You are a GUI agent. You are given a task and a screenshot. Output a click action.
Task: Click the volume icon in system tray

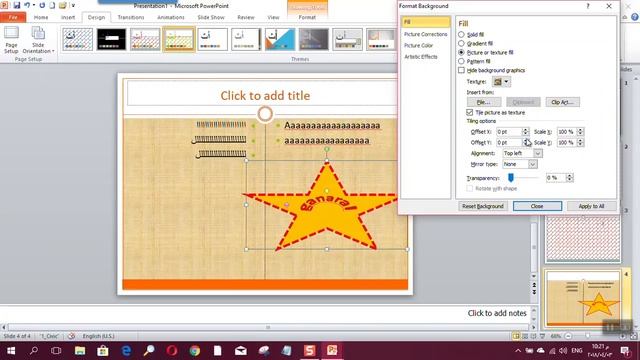pos(563,351)
